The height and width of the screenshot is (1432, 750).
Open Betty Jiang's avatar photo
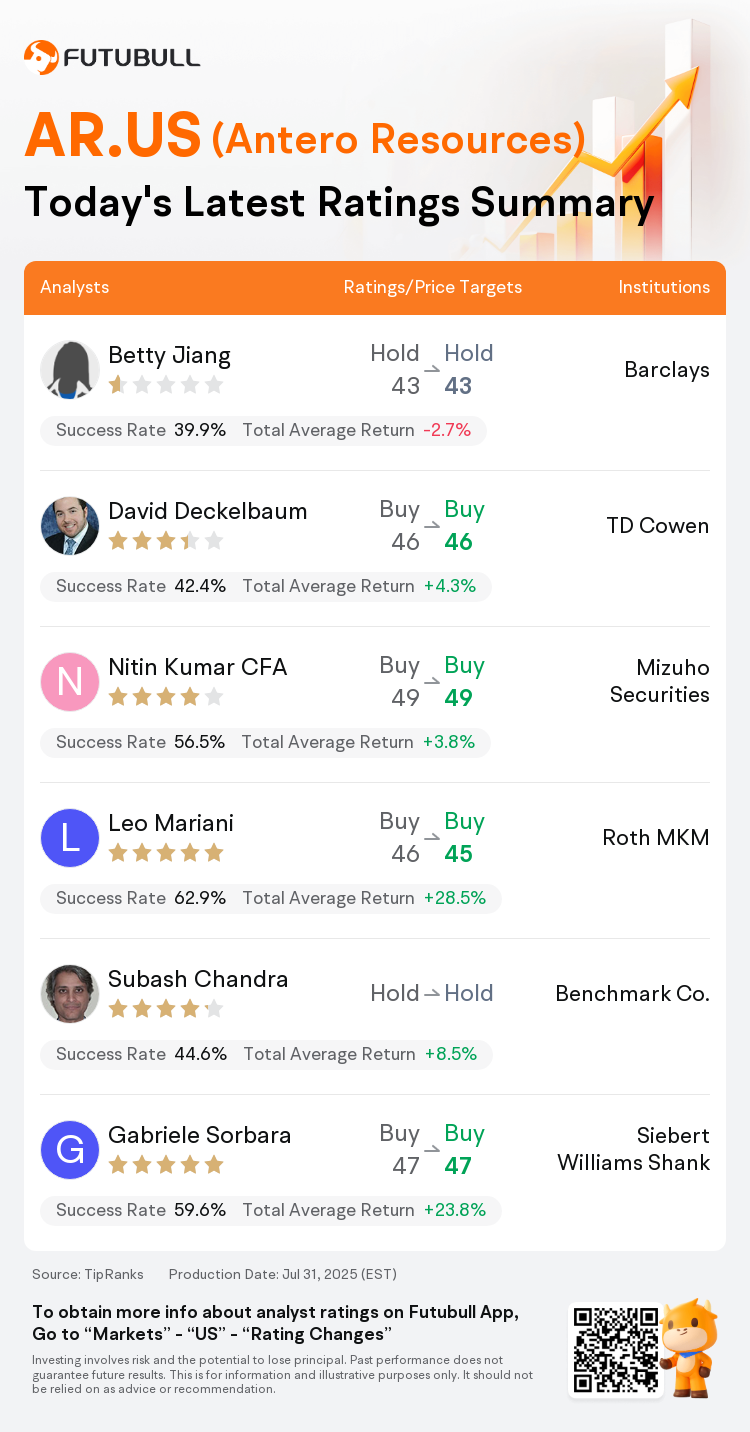70,370
